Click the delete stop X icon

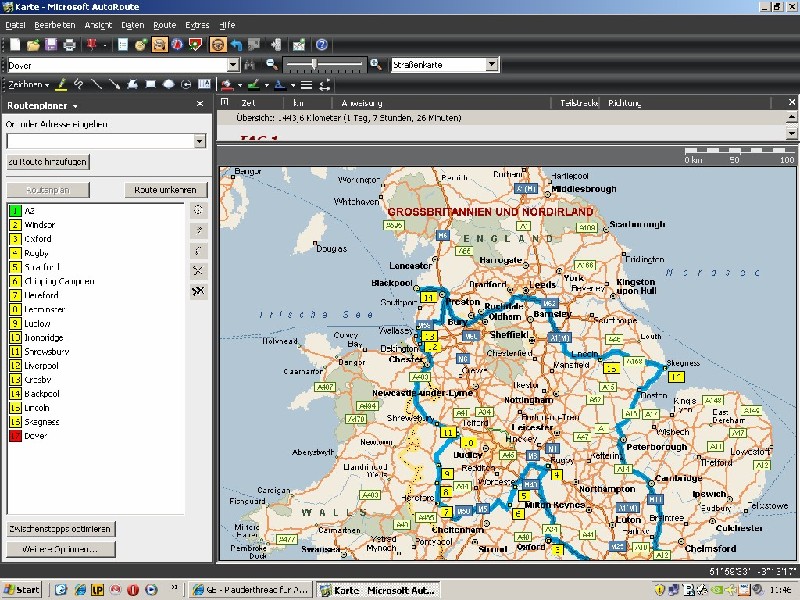click(x=198, y=271)
